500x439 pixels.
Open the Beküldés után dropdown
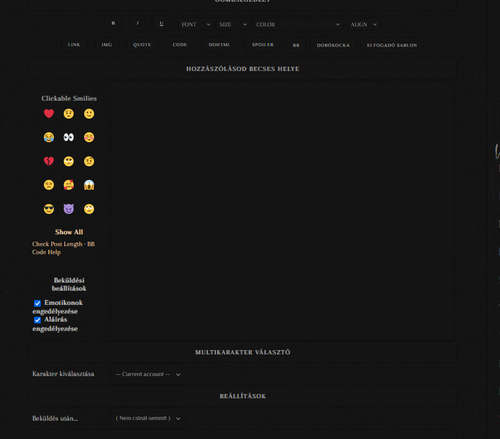147,418
